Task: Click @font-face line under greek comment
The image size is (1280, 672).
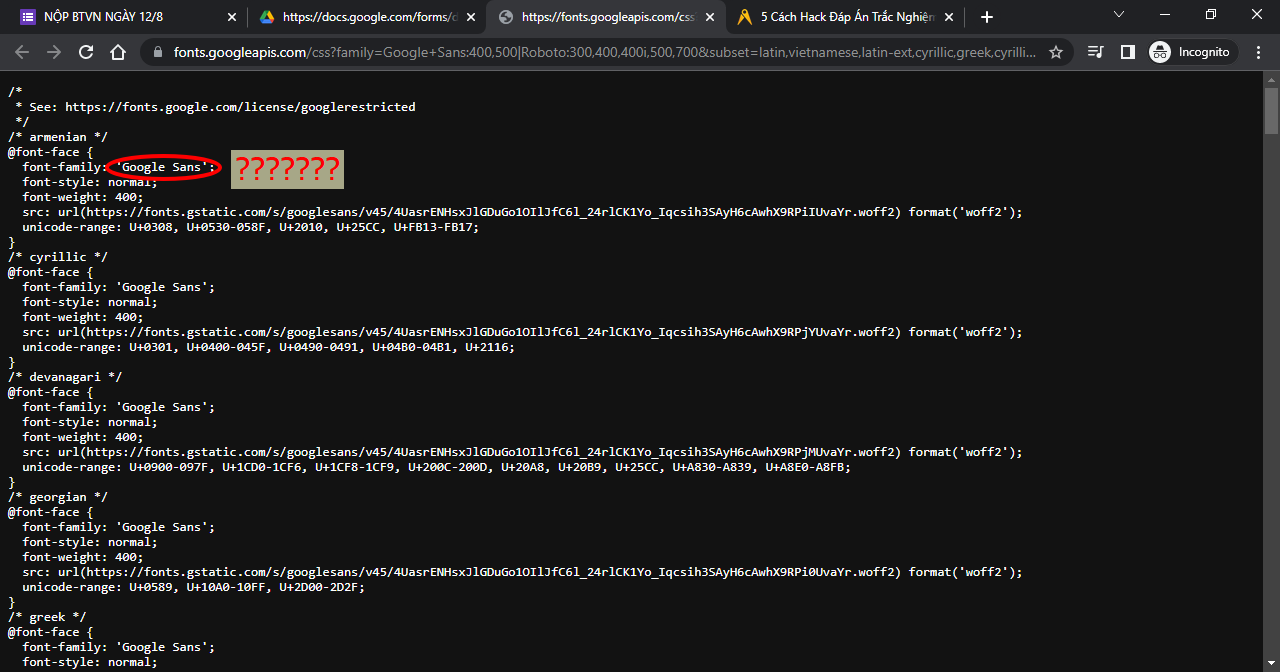Action: (51, 632)
